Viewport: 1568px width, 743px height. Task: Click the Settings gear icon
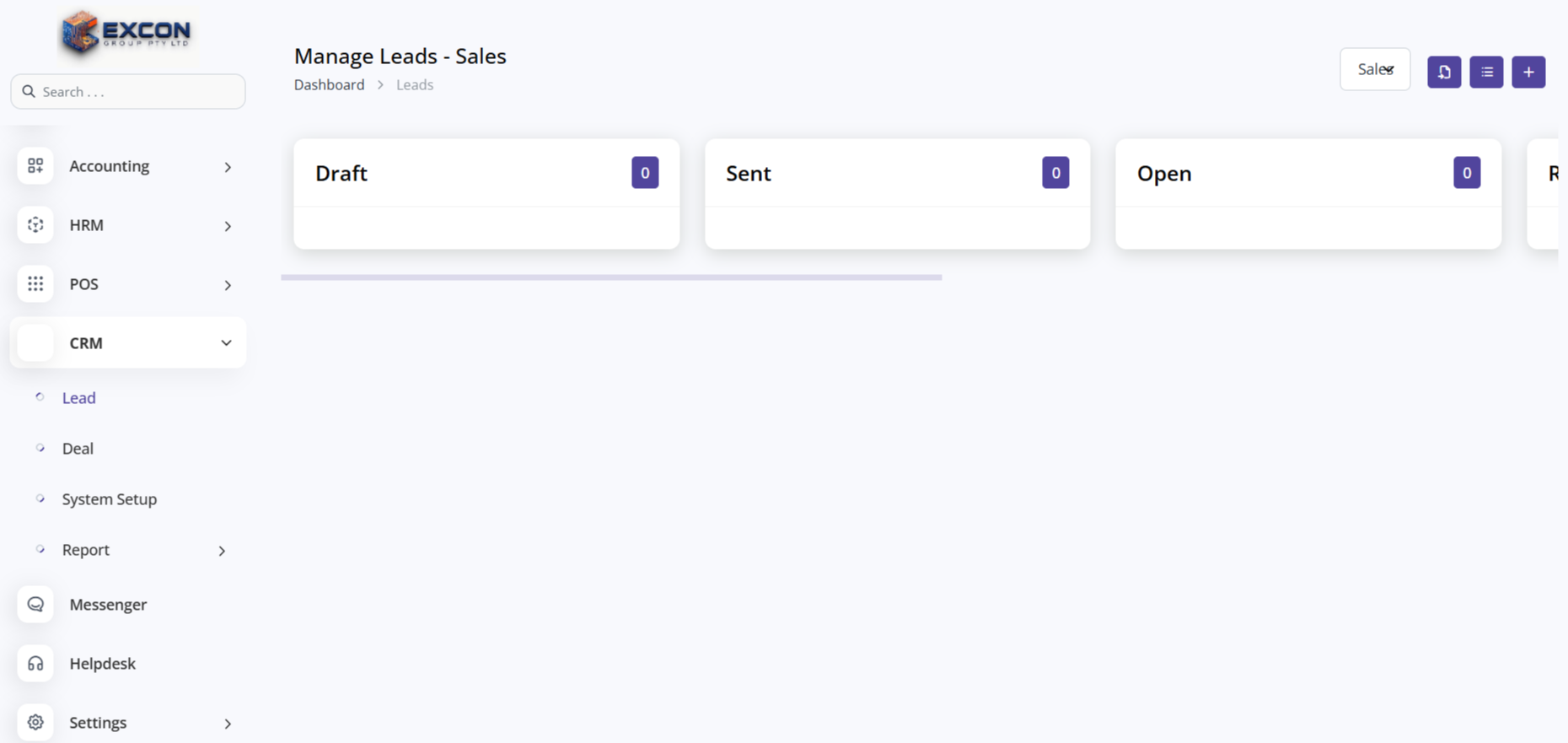point(35,723)
